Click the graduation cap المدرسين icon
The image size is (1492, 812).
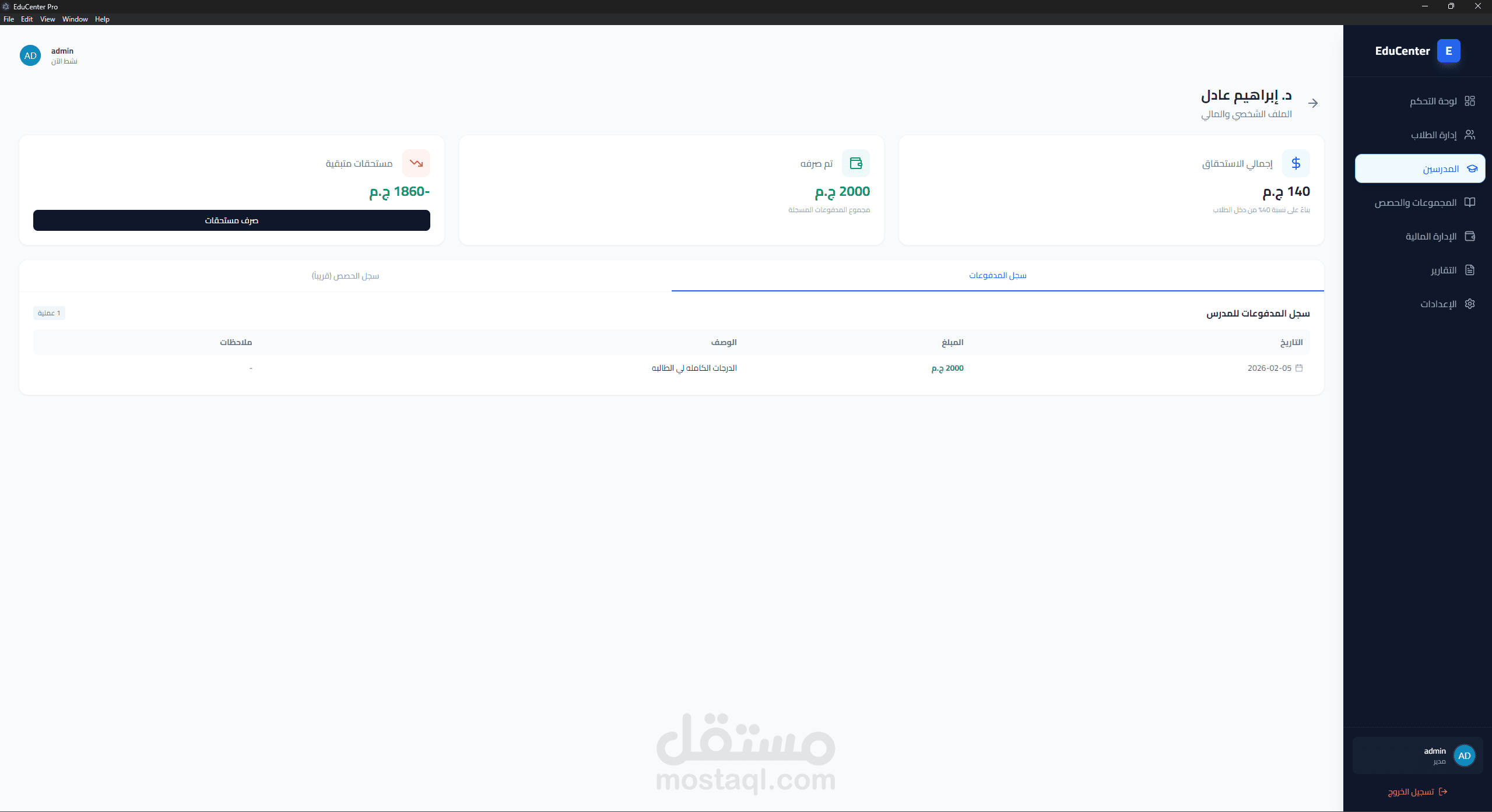[x=1472, y=168]
